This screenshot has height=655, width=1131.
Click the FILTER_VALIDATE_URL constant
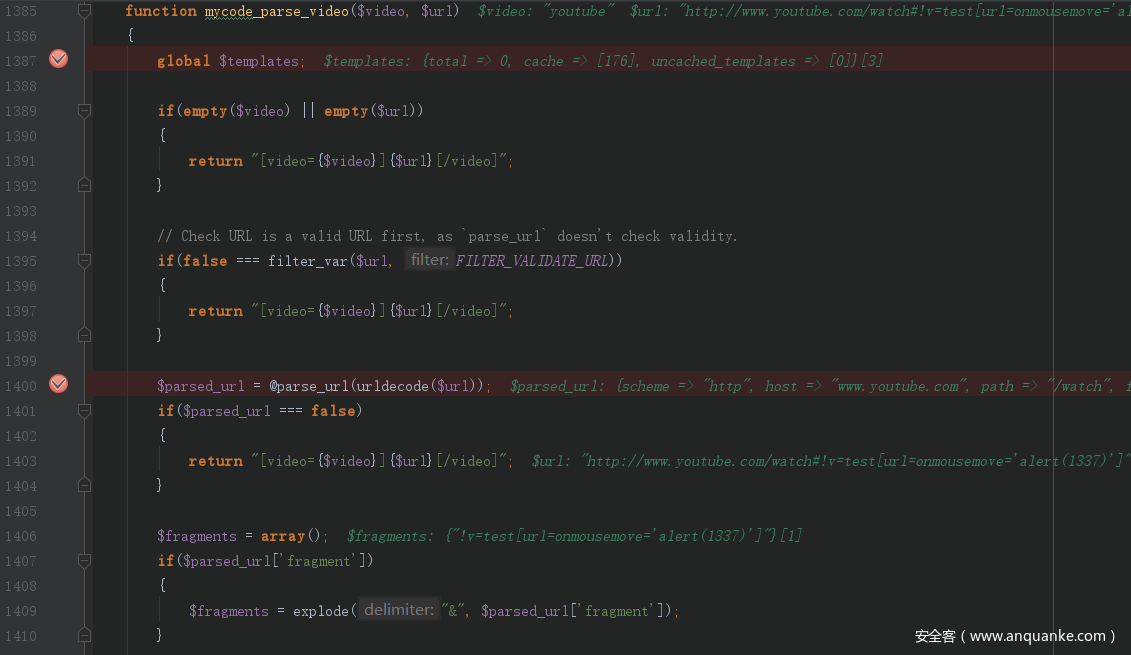pyautogui.click(x=532, y=260)
